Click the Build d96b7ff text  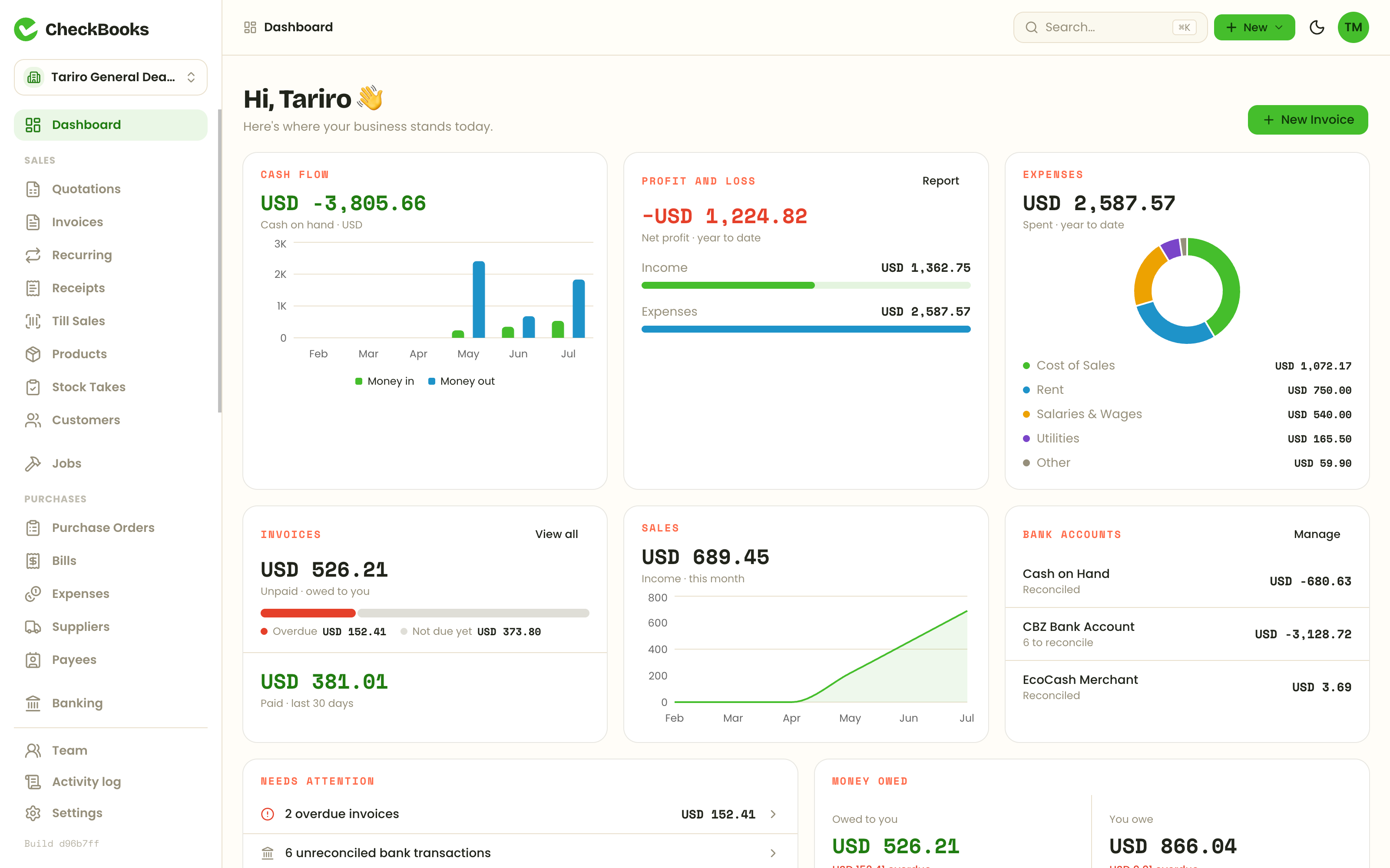click(61, 843)
